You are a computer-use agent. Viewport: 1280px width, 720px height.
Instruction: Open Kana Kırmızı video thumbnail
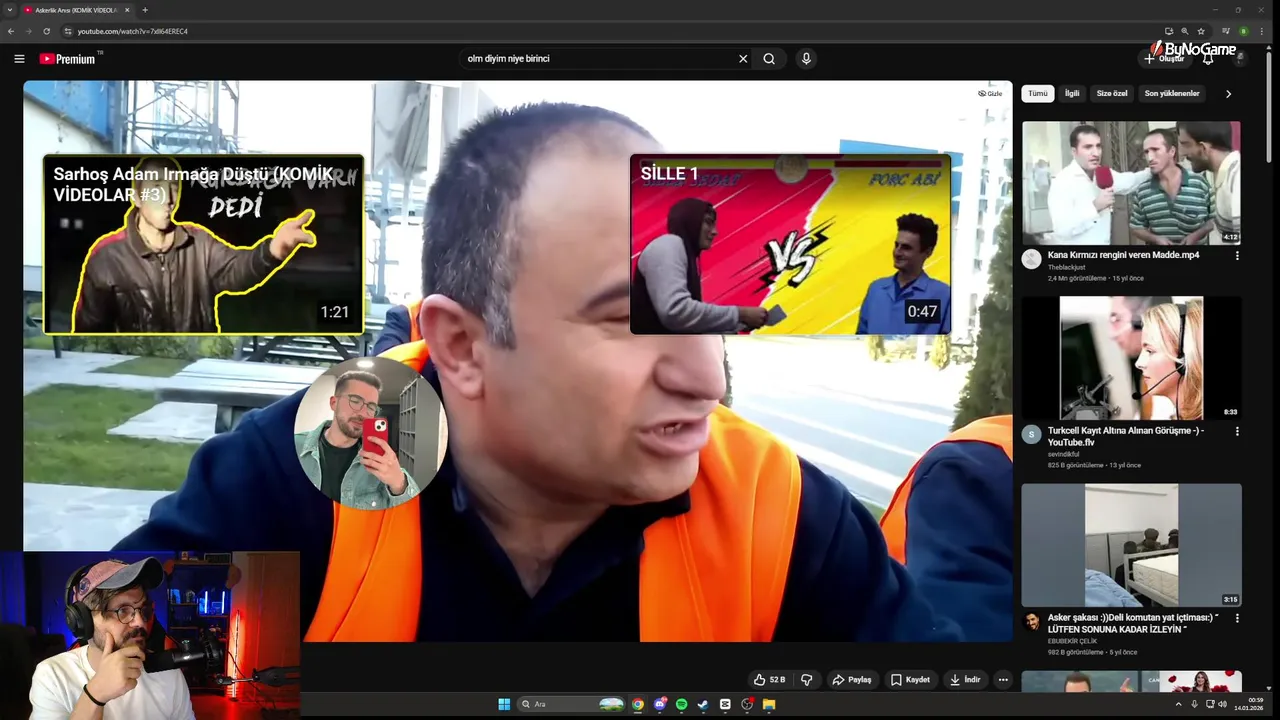click(1131, 183)
